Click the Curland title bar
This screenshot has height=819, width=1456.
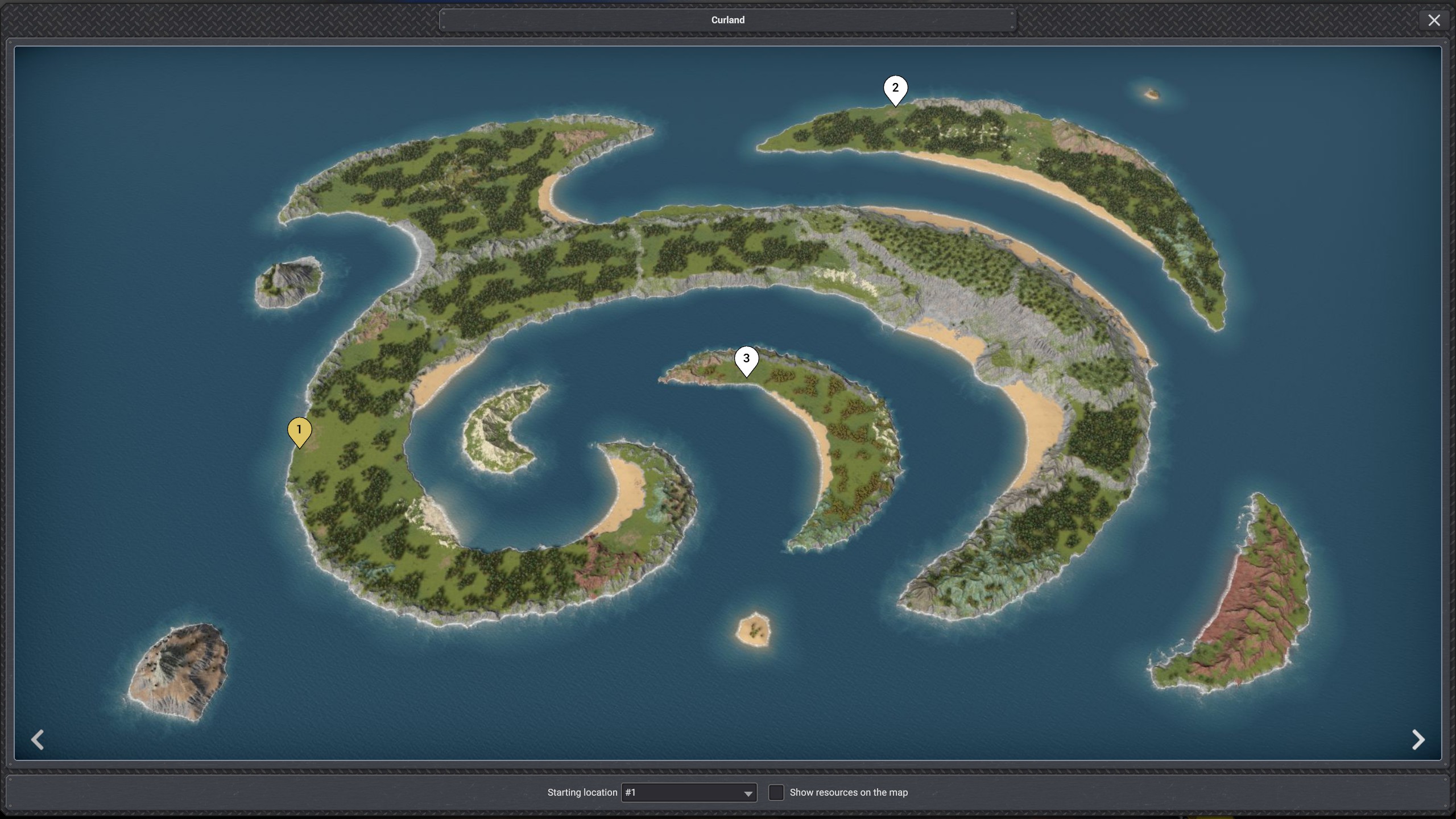click(727, 20)
